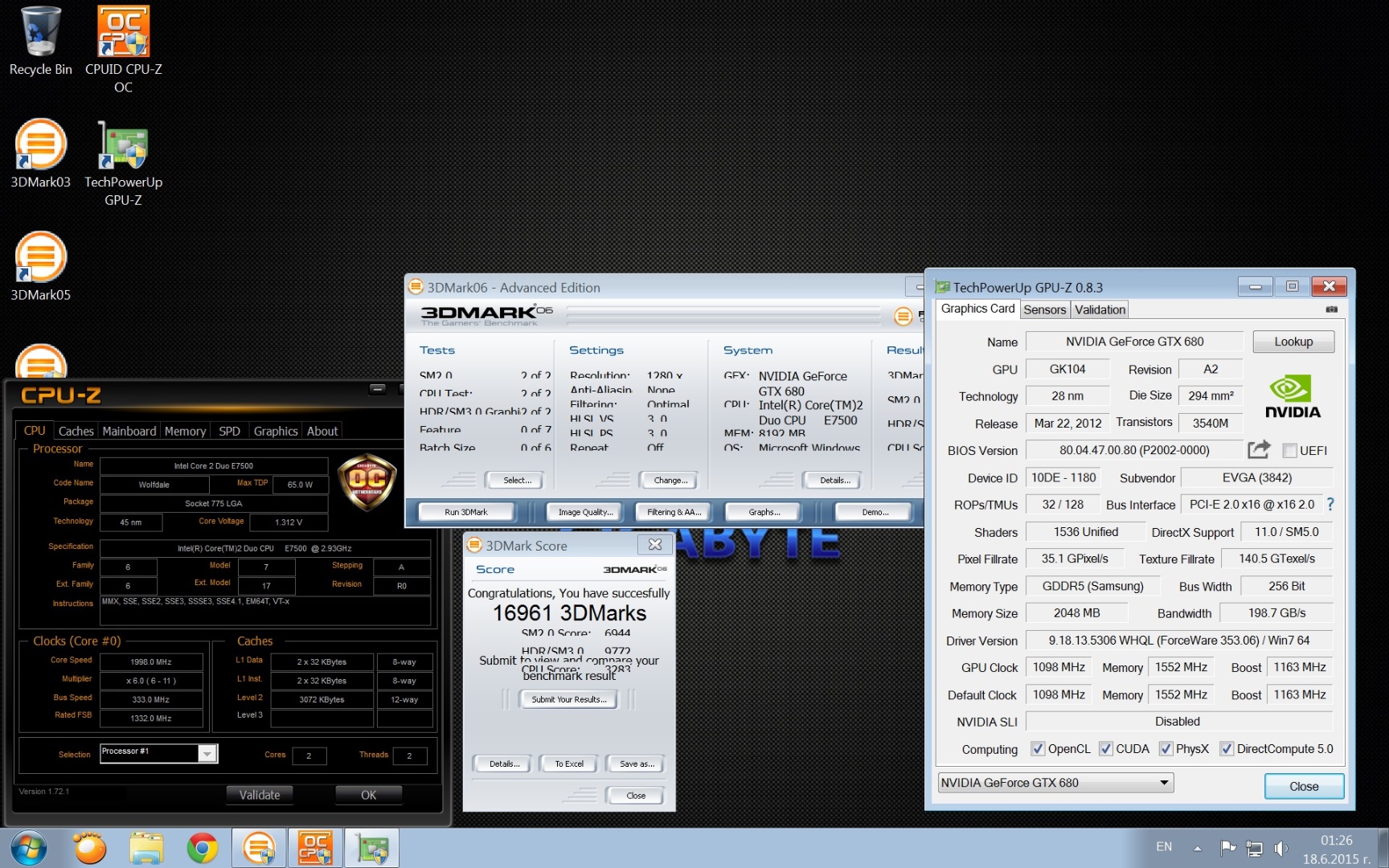The image size is (1389, 868).
Task: Select the Graphics Card tab in GPU-Z
Action: 977,309
